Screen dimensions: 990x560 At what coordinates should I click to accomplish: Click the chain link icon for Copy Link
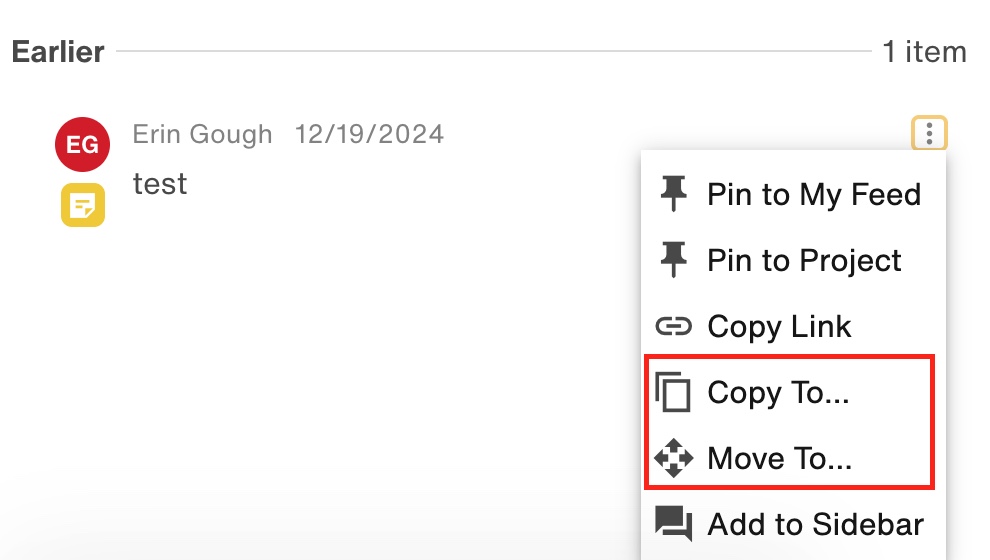pos(674,326)
